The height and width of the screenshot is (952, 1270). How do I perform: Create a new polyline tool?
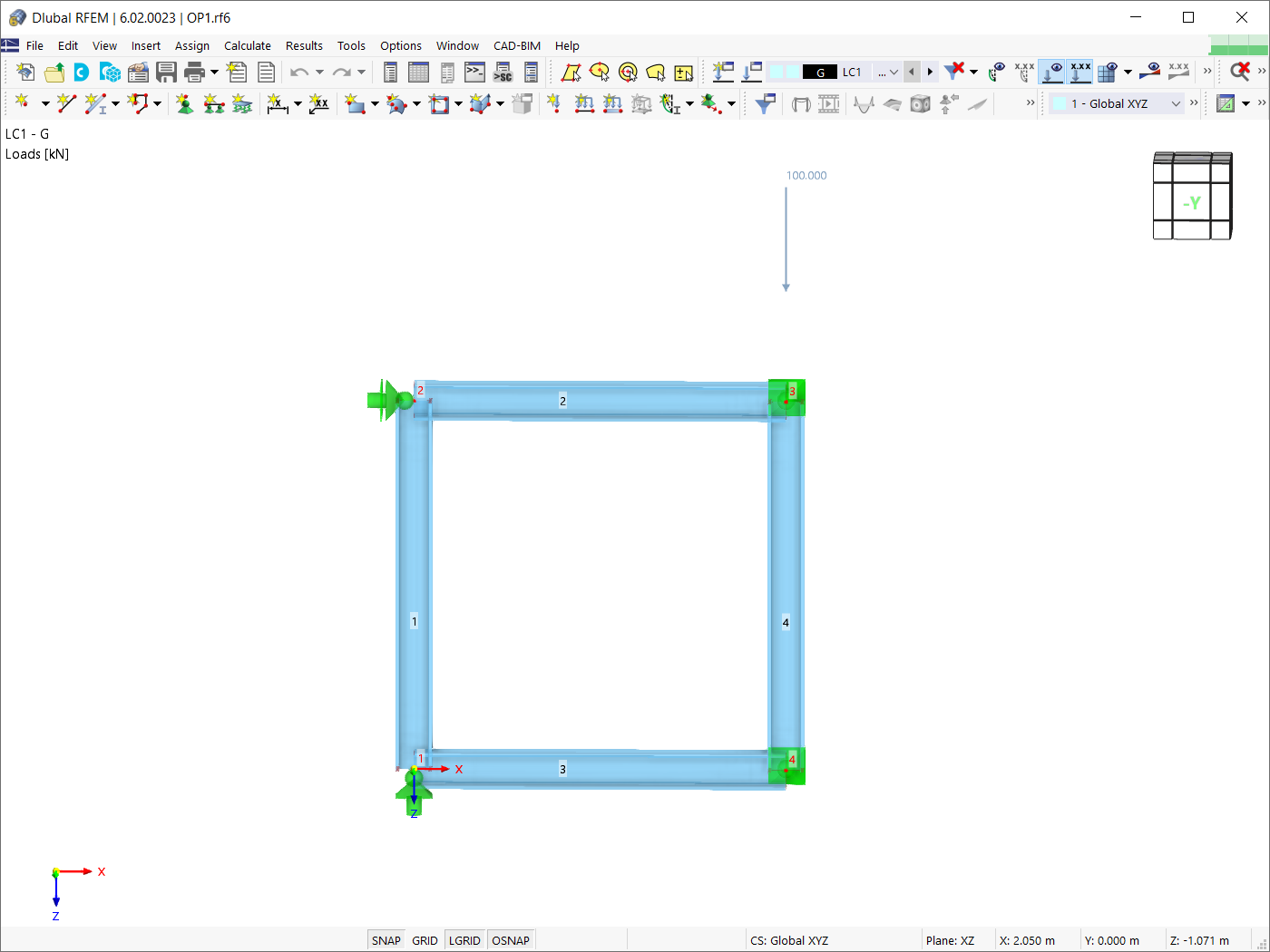coord(138,103)
